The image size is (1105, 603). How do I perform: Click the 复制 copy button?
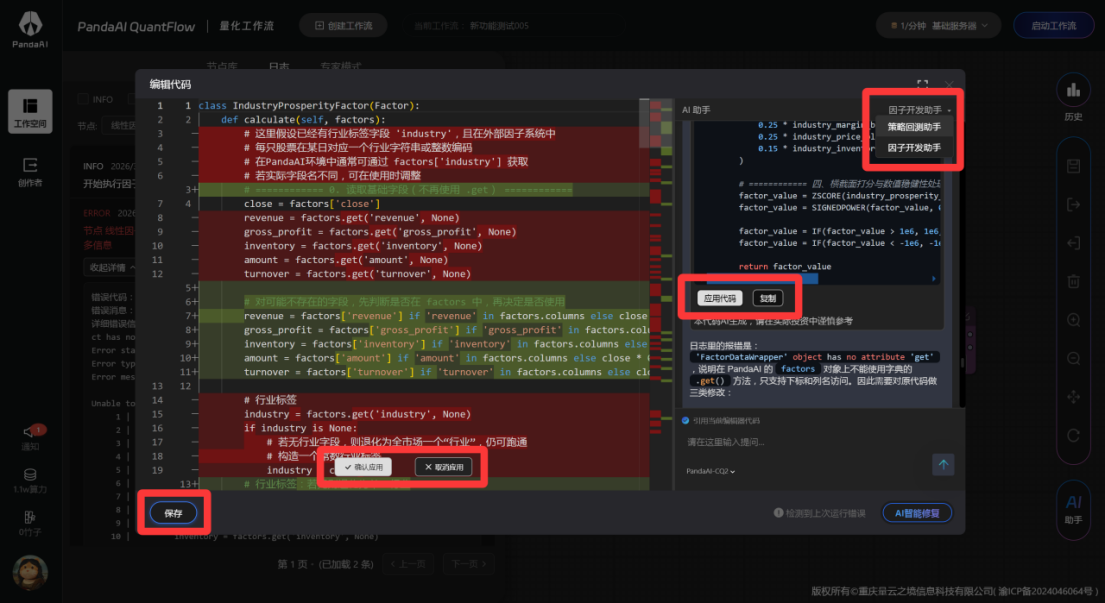pos(767,298)
